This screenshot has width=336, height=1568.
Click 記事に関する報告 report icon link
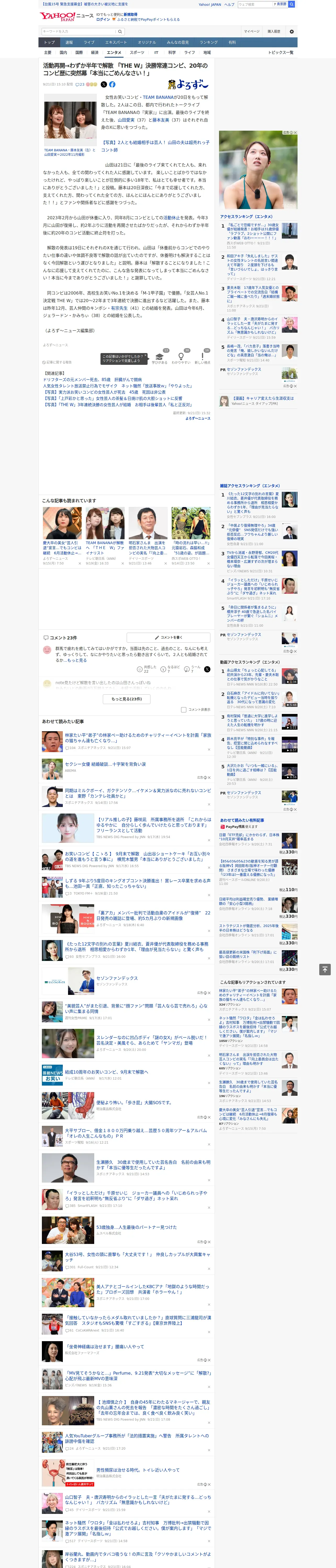[57, 362]
